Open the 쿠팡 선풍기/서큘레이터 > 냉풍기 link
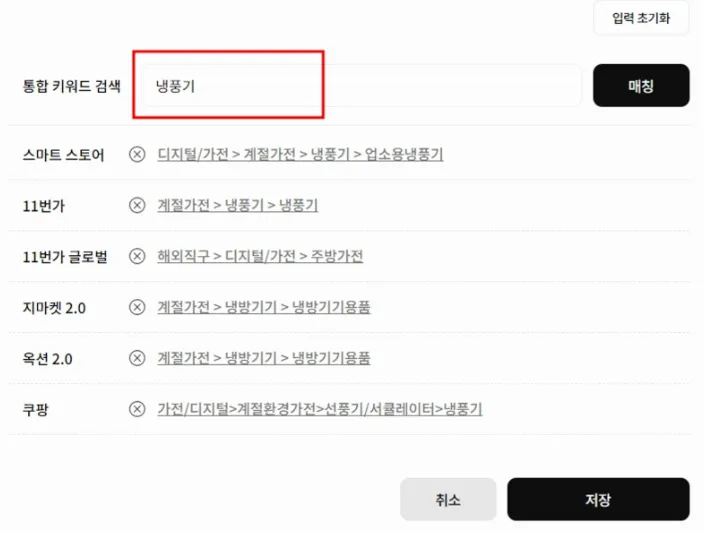704x538 pixels. point(320,409)
